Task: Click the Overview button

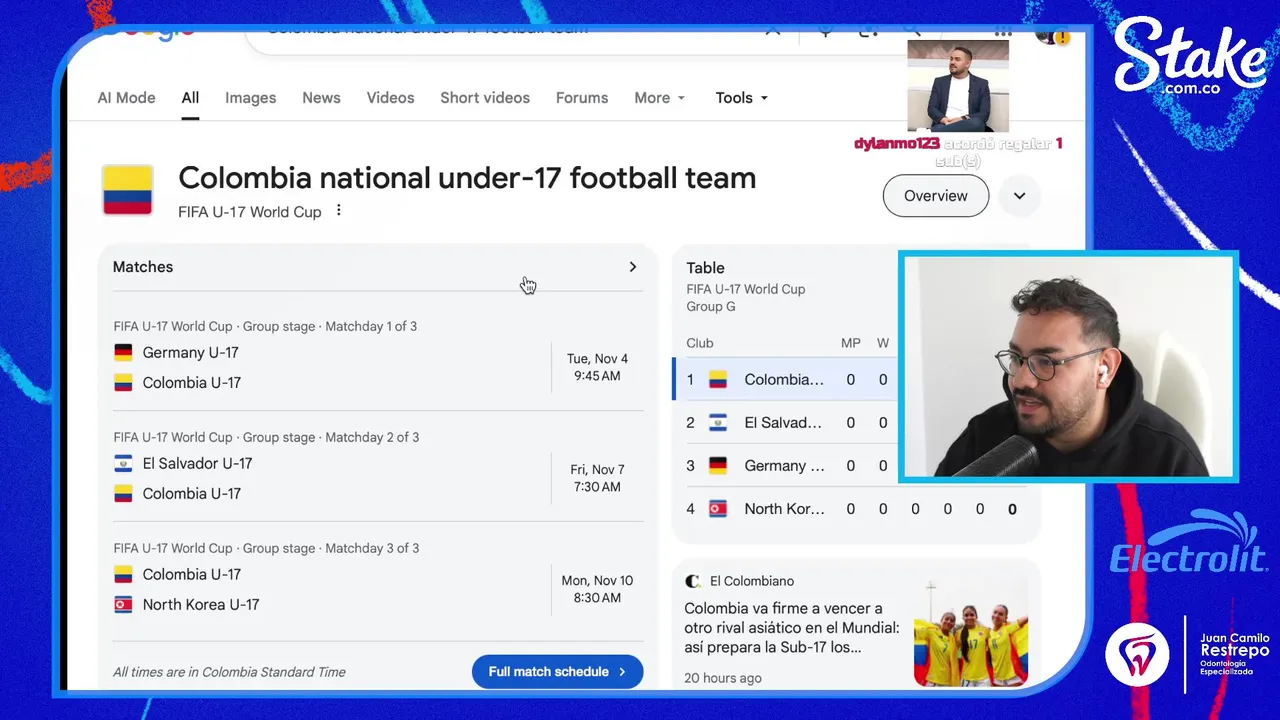Action: 936,196
